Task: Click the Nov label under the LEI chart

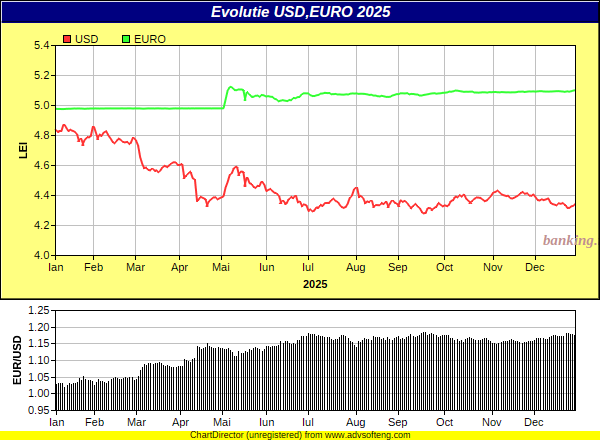Action: [x=493, y=267]
